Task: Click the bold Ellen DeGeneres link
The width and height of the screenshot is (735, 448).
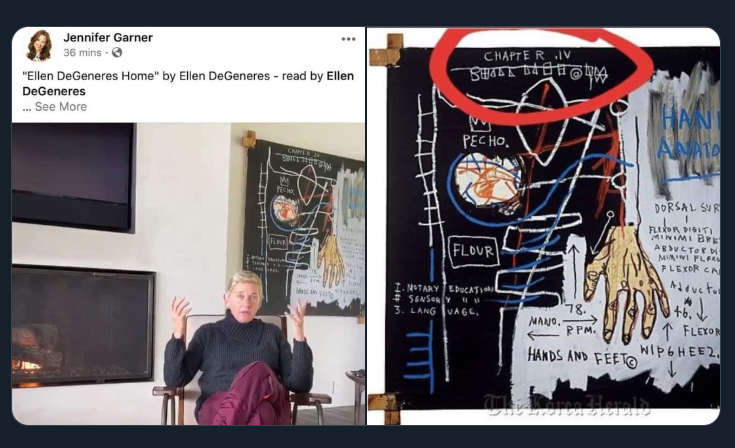Action: (x=188, y=83)
